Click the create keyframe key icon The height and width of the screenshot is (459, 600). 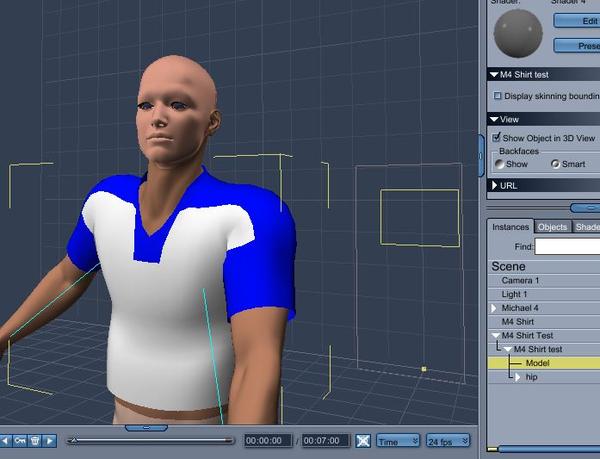tap(20, 441)
